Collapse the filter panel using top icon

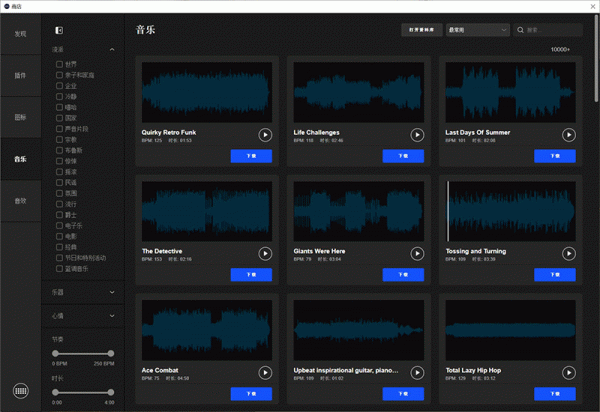(x=59, y=31)
